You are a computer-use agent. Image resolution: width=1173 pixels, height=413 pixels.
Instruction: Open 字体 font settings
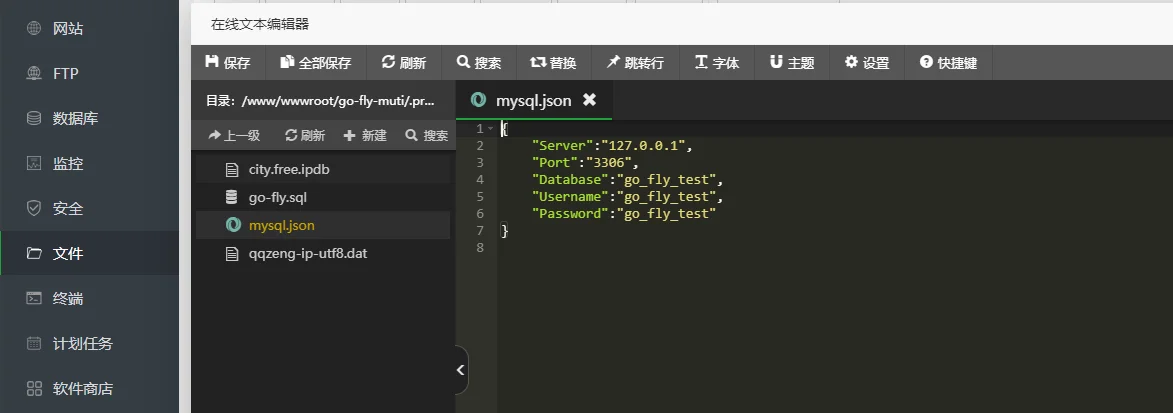coord(717,63)
